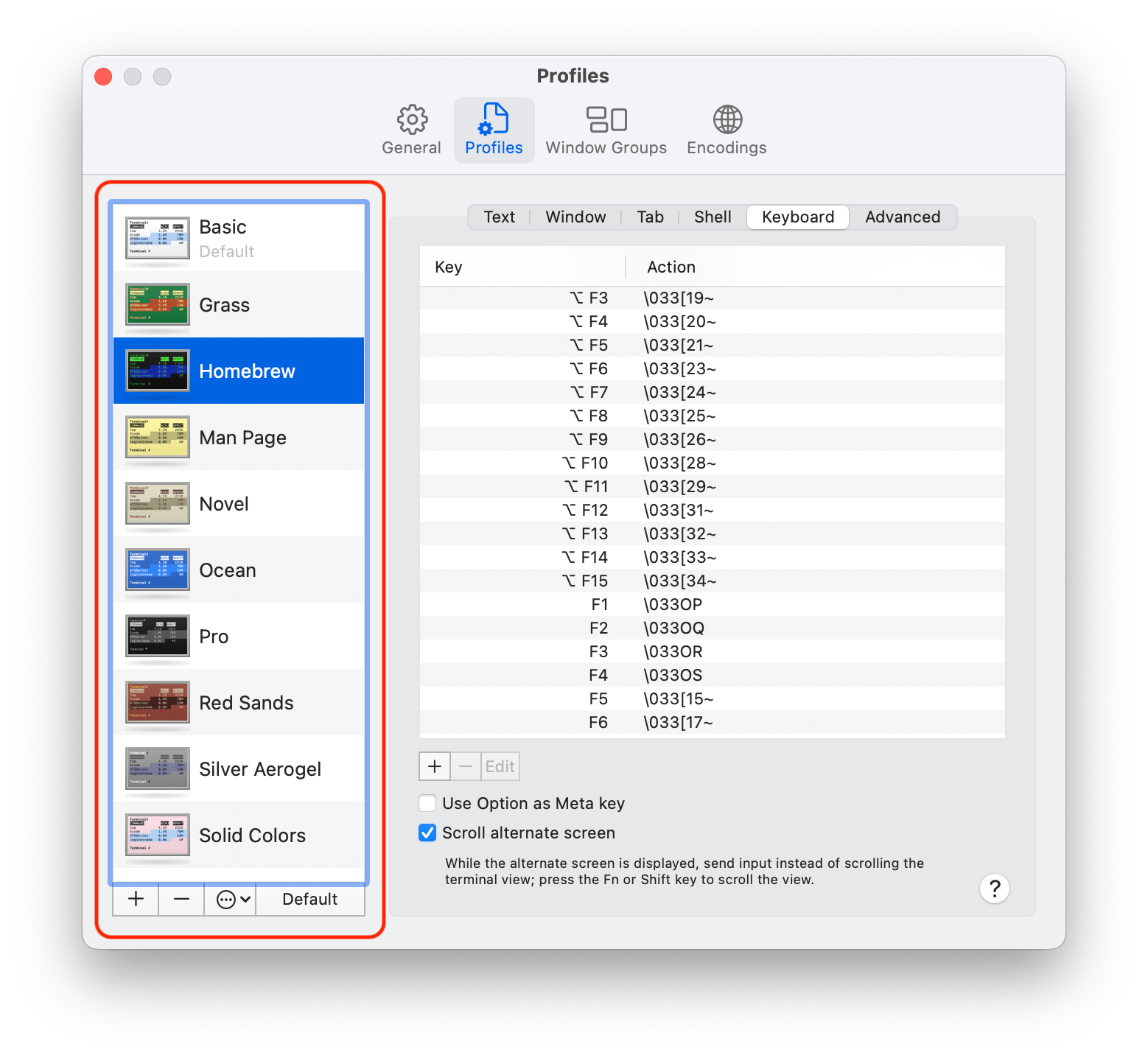Viewport: 1148px width, 1058px height.
Task: Switch to the Shell tab
Action: 713,217
